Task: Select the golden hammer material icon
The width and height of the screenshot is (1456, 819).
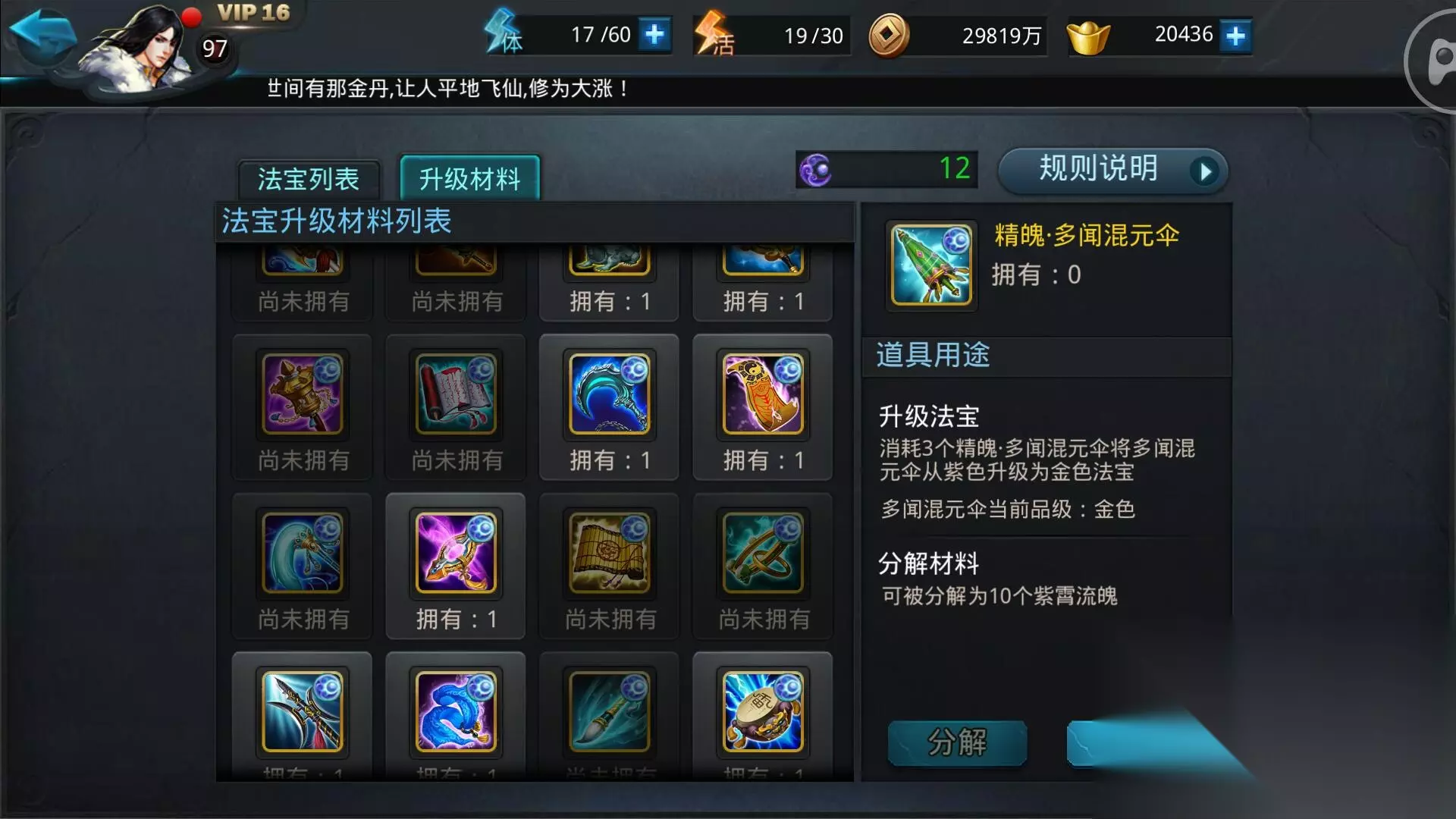Action: coord(302,394)
